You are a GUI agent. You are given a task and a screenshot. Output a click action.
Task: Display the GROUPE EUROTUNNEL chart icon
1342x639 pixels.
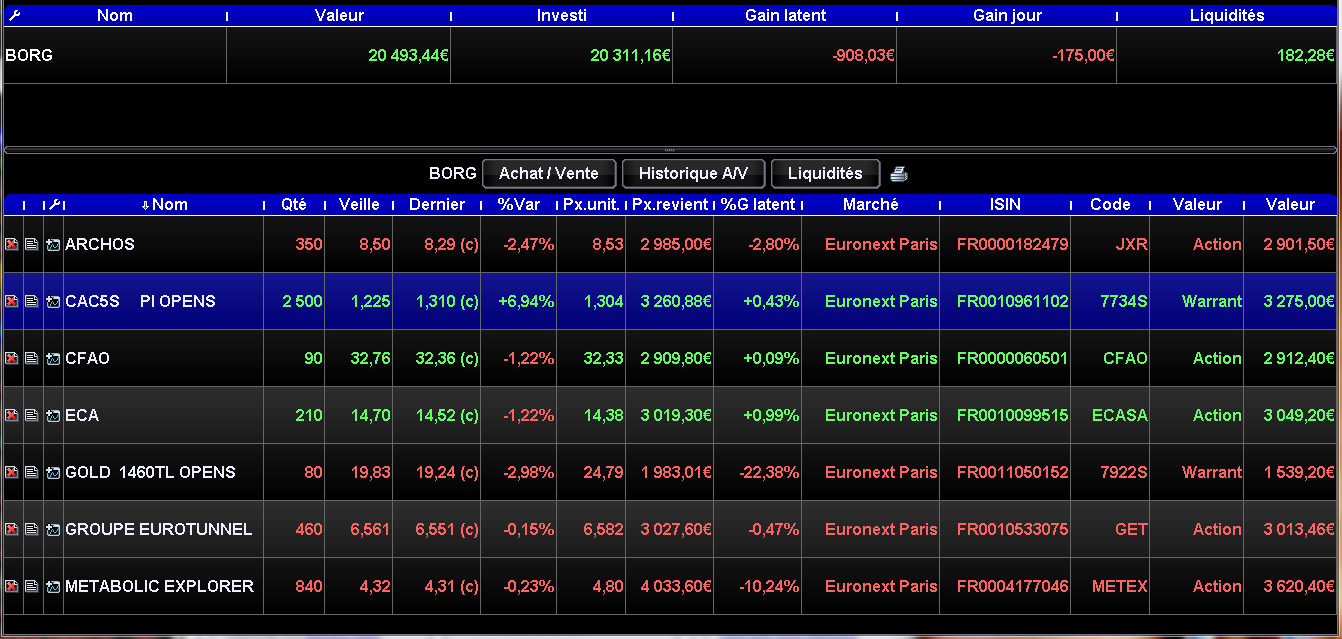tap(53, 529)
